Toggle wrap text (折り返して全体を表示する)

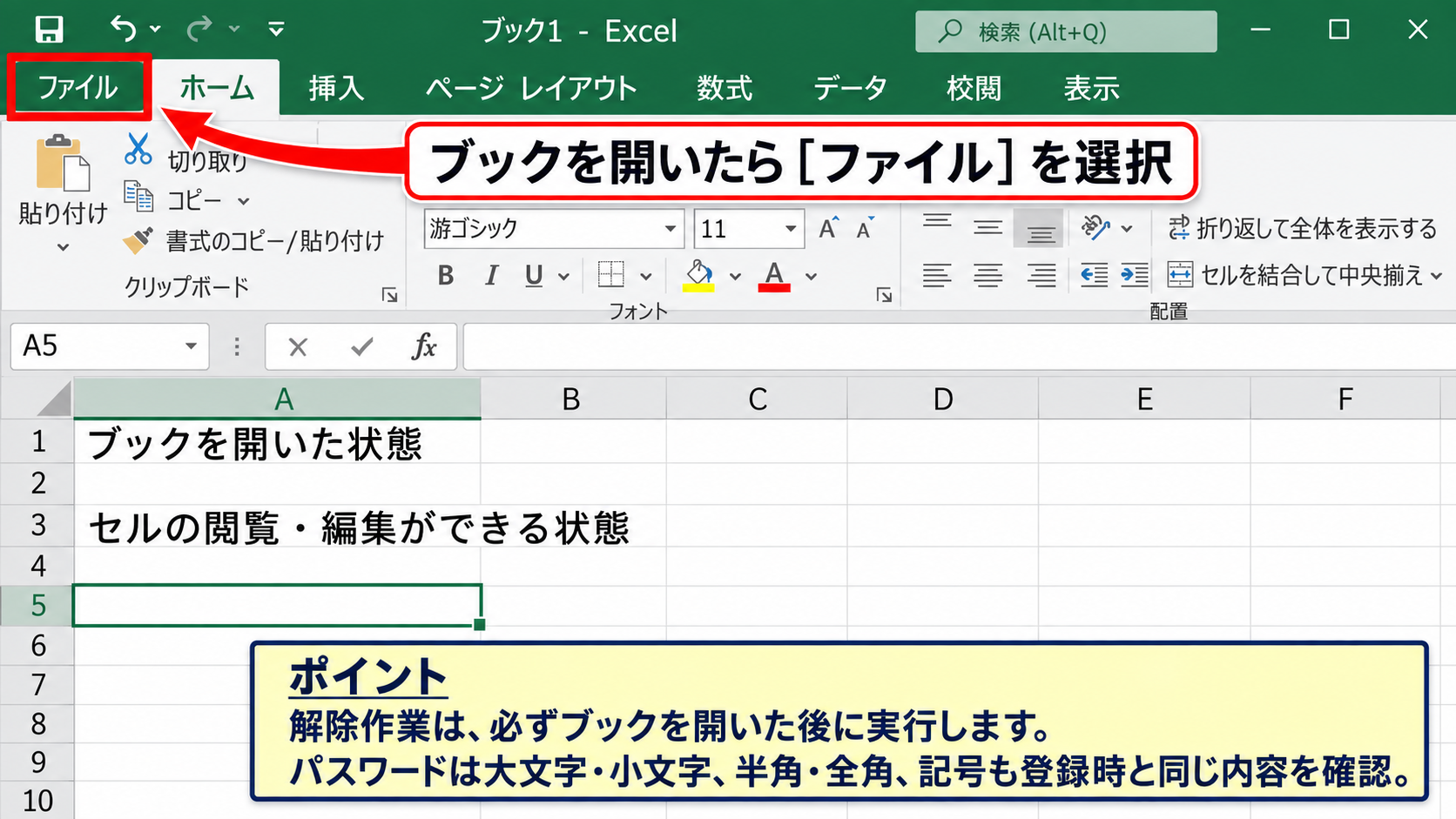(x=1302, y=228)
